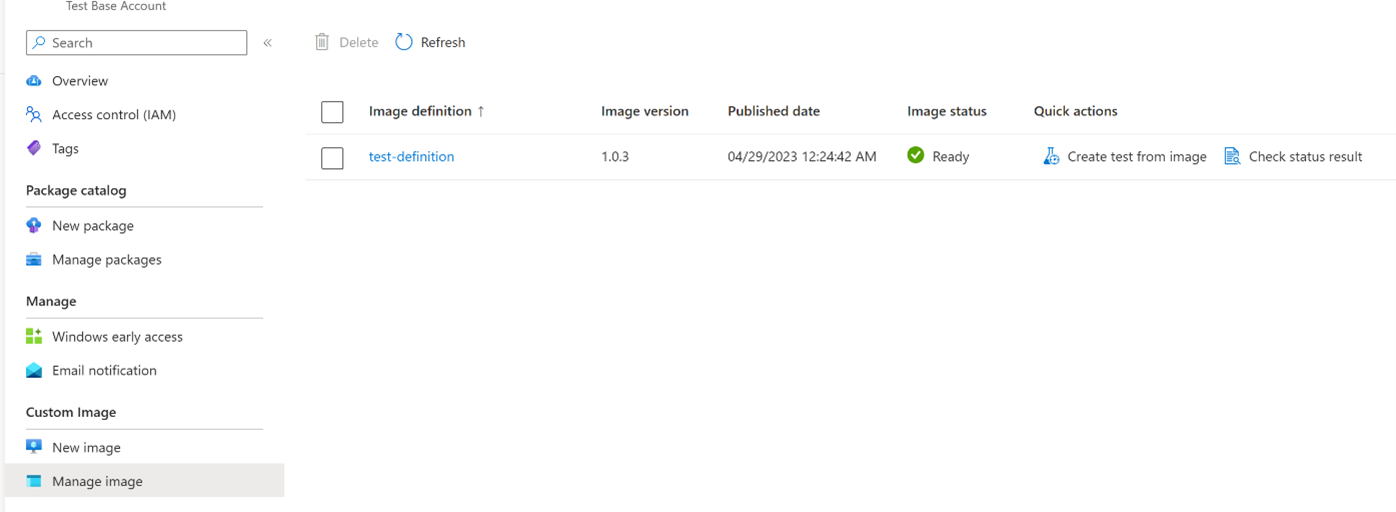Open the test-definition link
The image size is (1396, 512).
tap(412, 157)
